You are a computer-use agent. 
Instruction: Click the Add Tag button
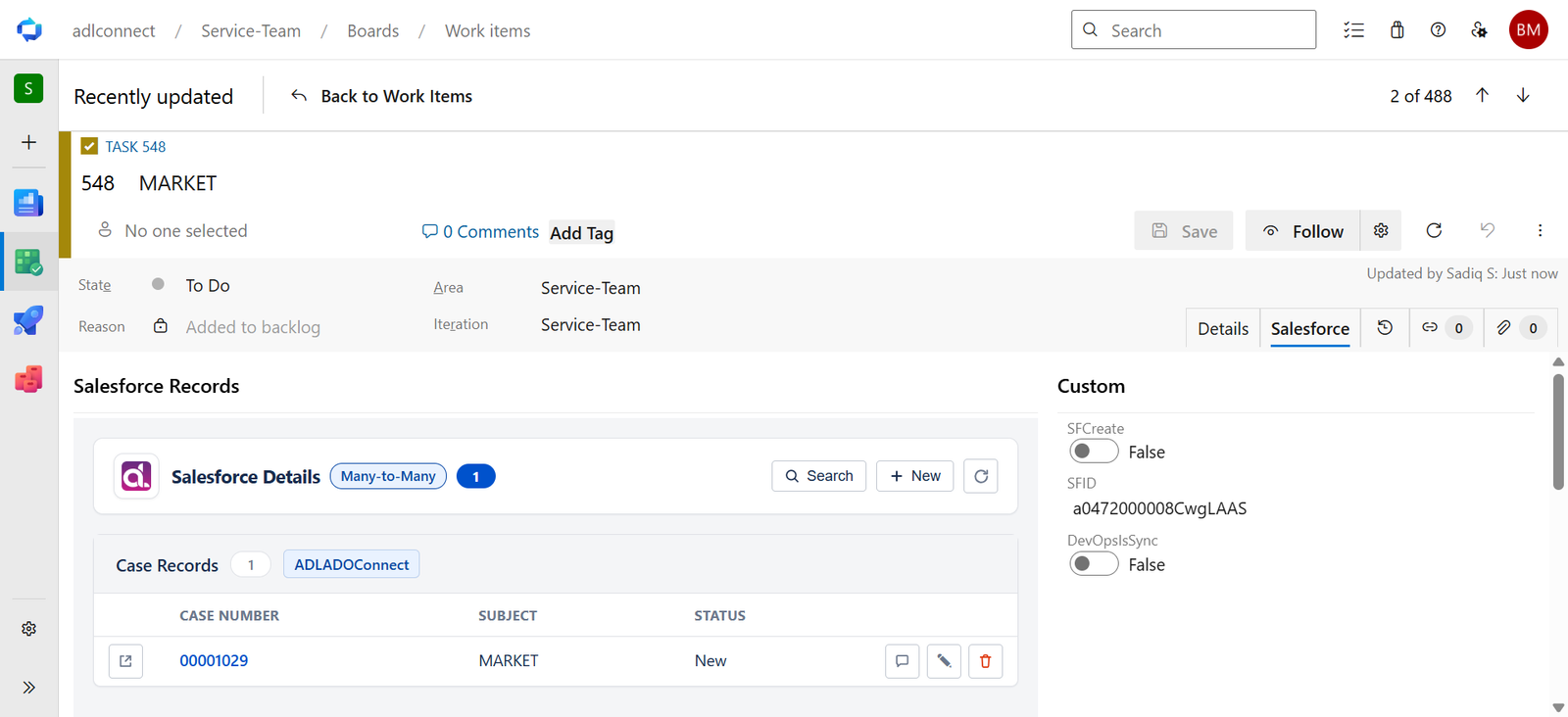point(581,233)
